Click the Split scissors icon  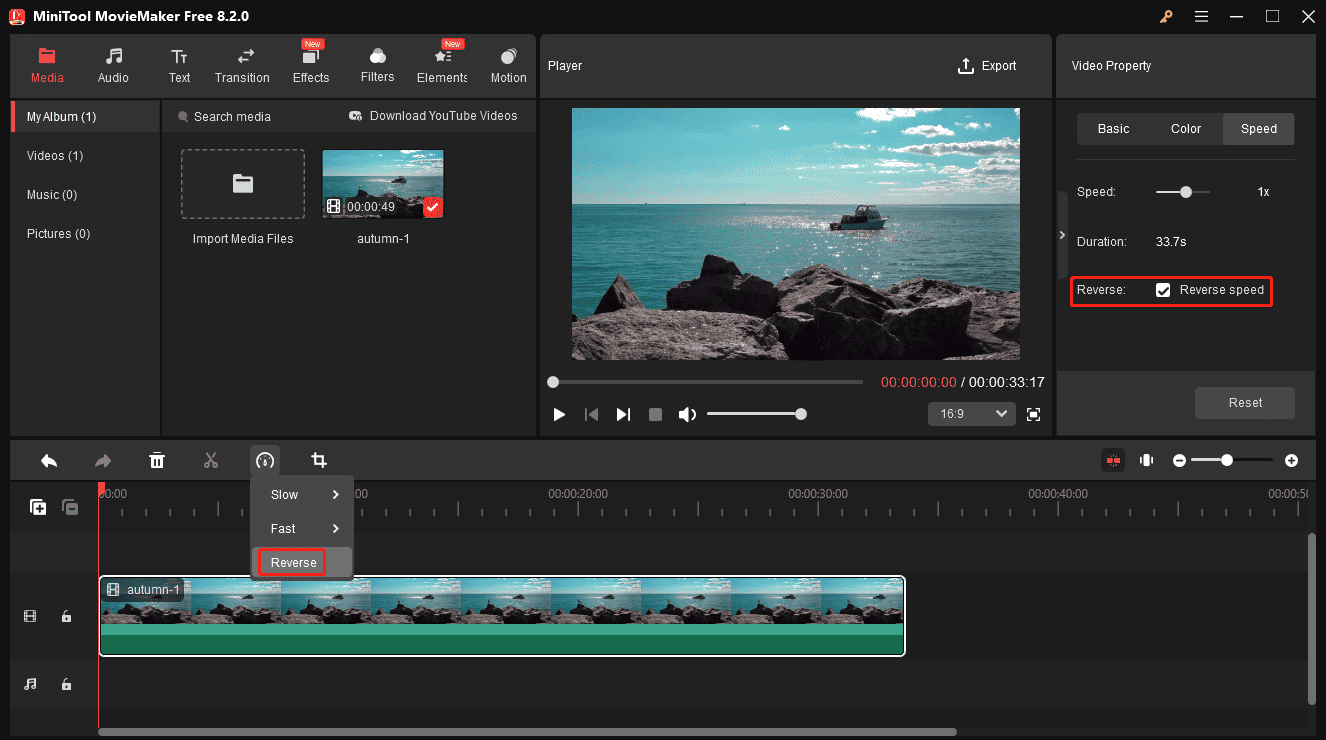pyautogui.click(x=210, y=460)
